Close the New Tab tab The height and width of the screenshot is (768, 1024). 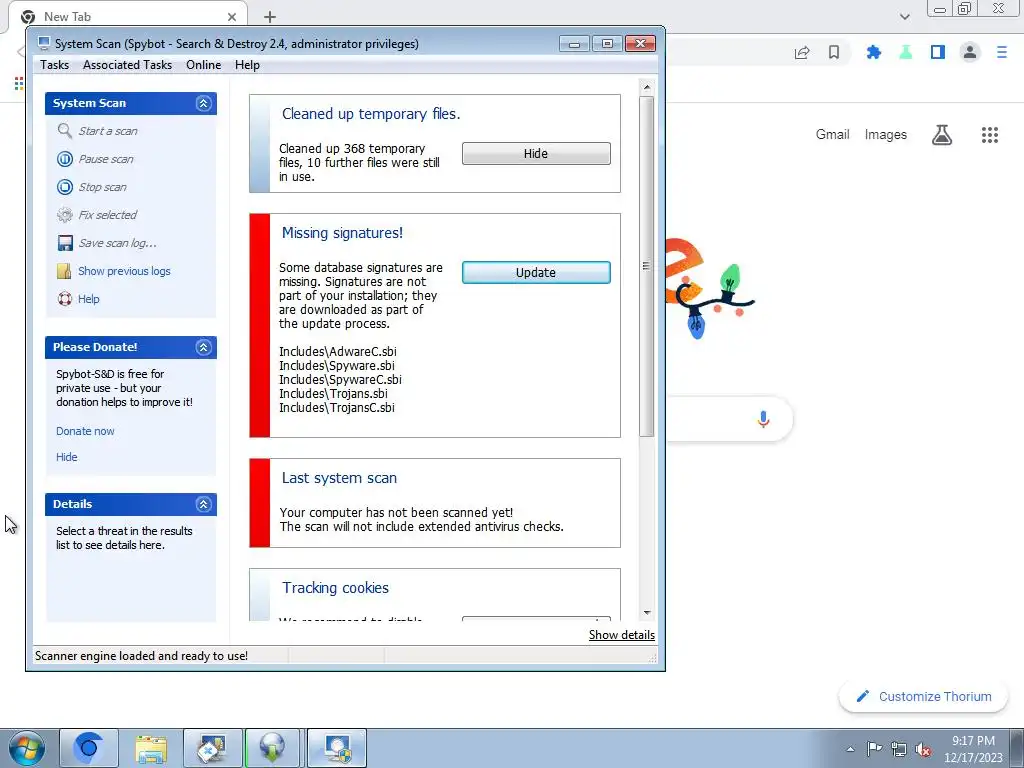[x=232, y=17]
